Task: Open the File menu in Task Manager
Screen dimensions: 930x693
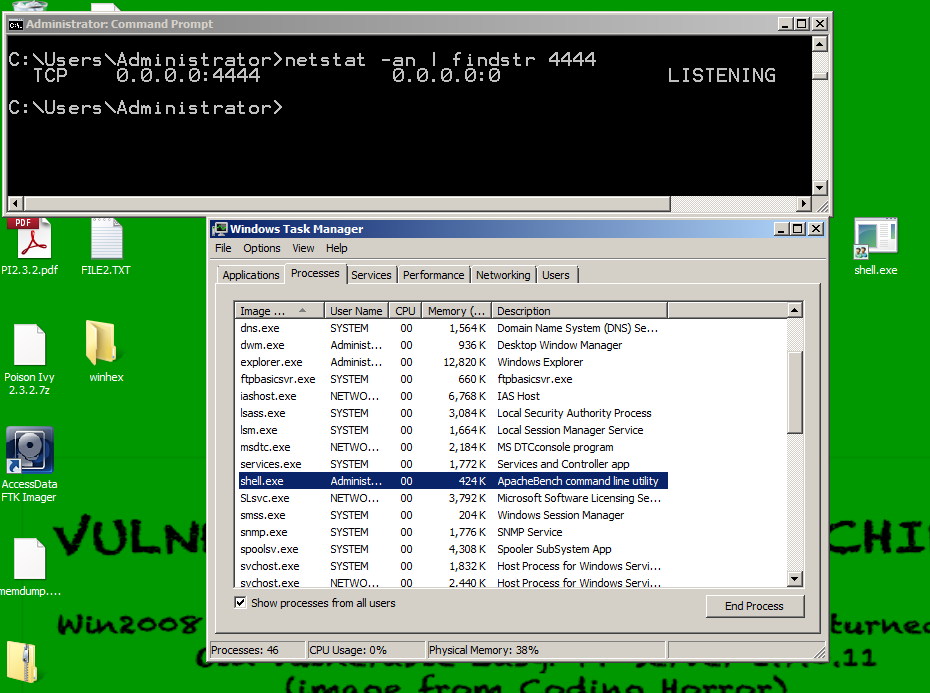Action: (x=223, y=248)
